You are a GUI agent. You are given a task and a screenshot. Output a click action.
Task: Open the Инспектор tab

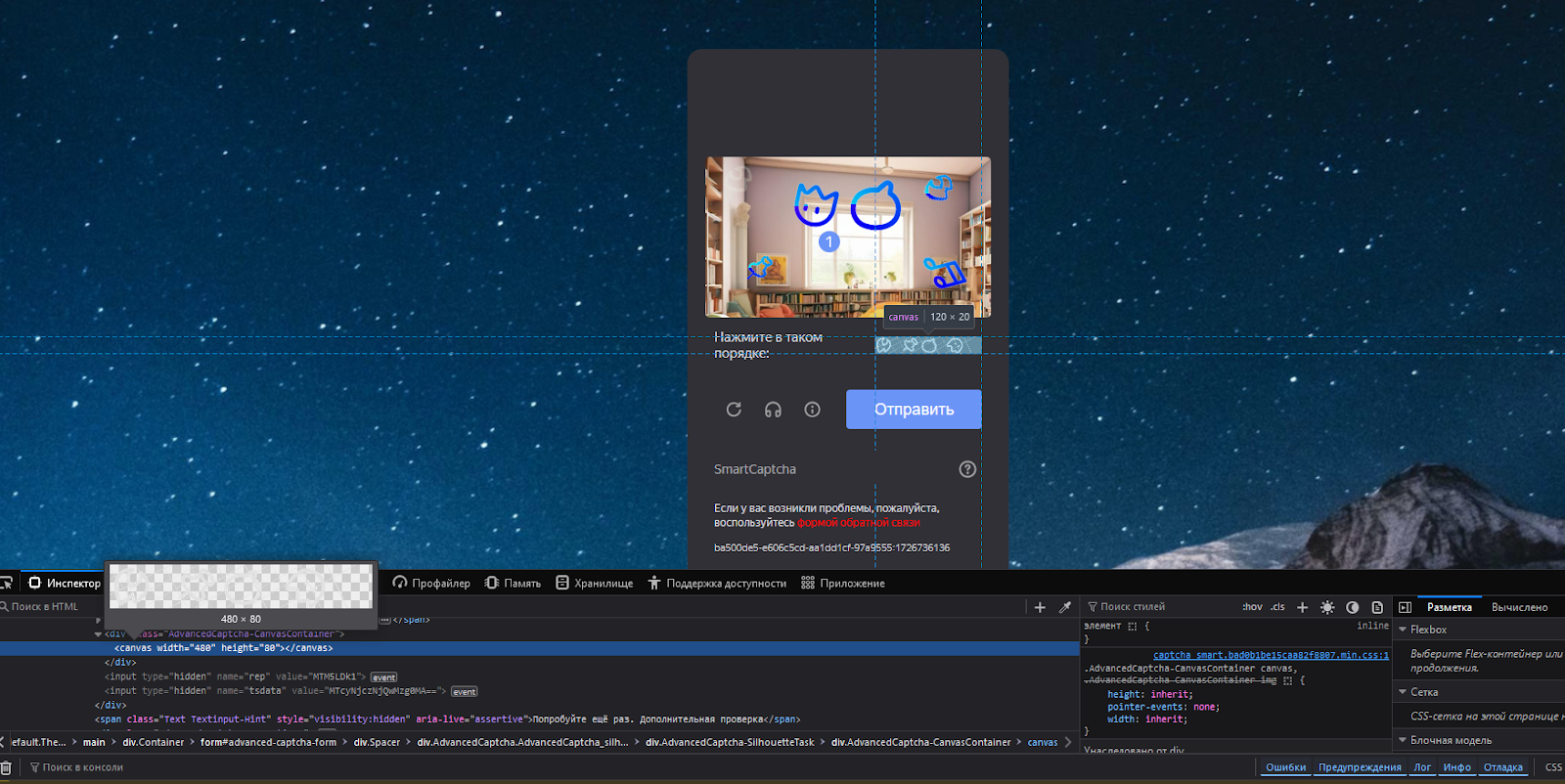65,583
